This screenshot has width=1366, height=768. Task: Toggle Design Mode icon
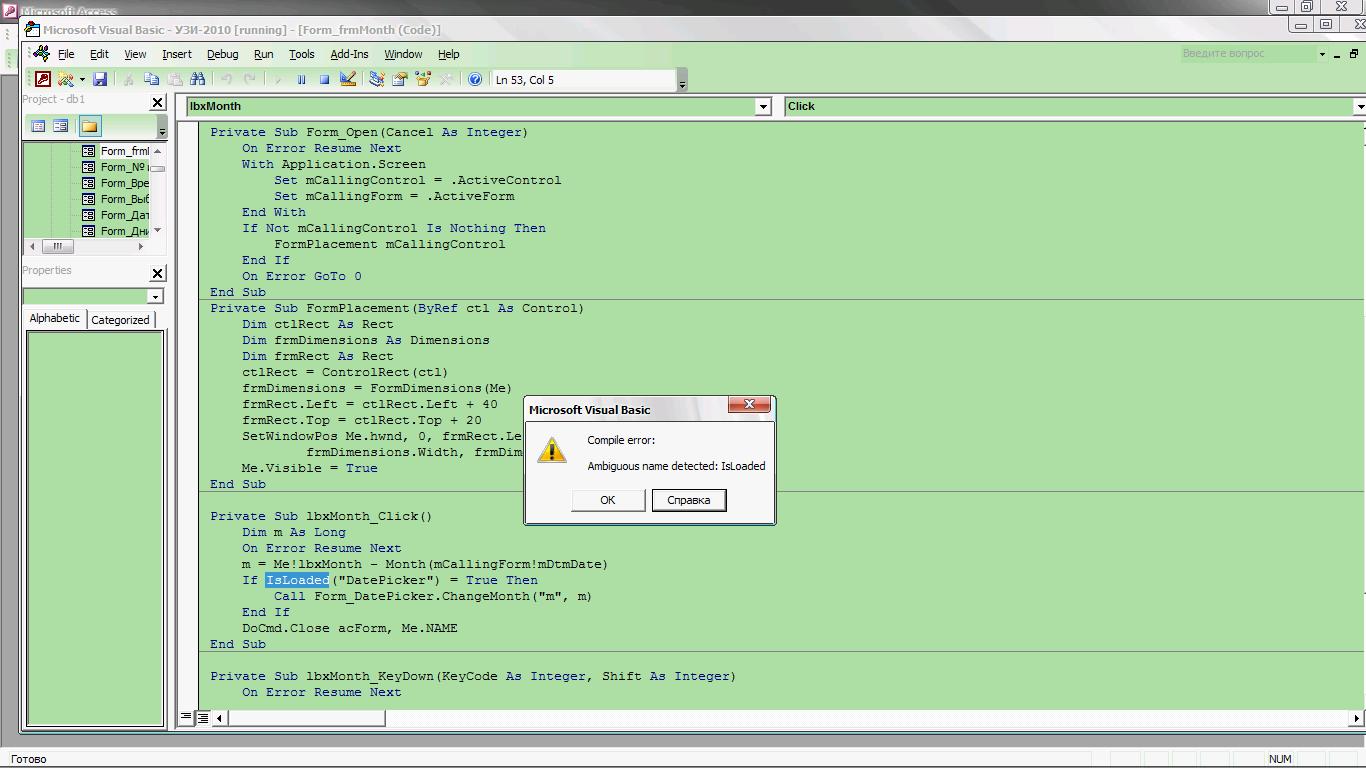pyautogui.click(x=348, y=79)
